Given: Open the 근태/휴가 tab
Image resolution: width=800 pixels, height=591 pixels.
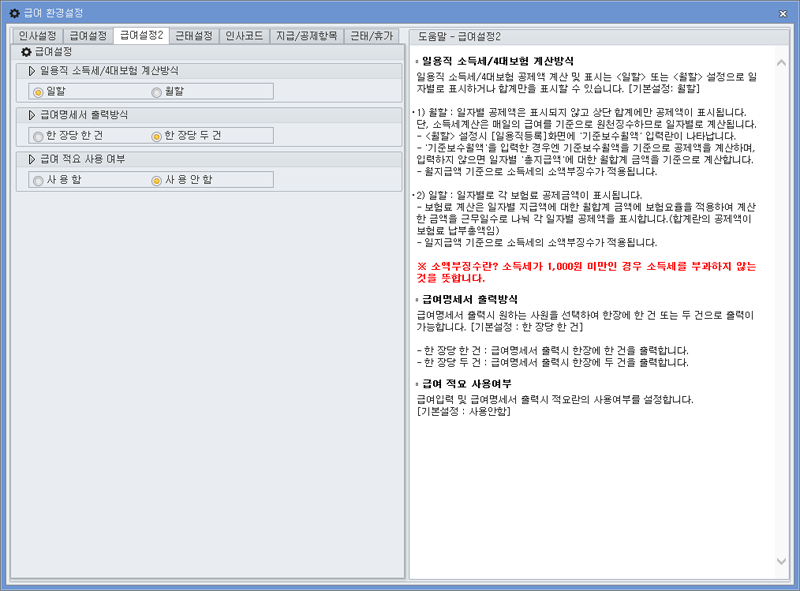Looking at the screenshot, I should click(373, 30).
